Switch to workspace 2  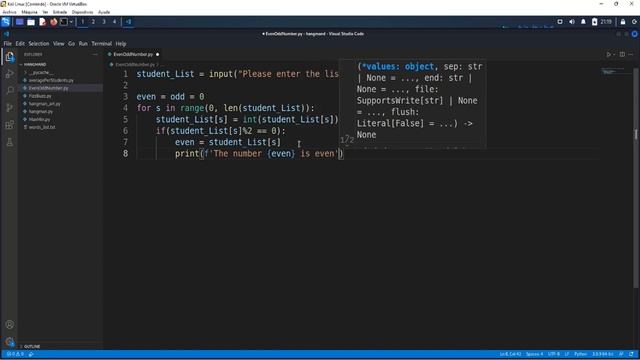coord(93,22)
